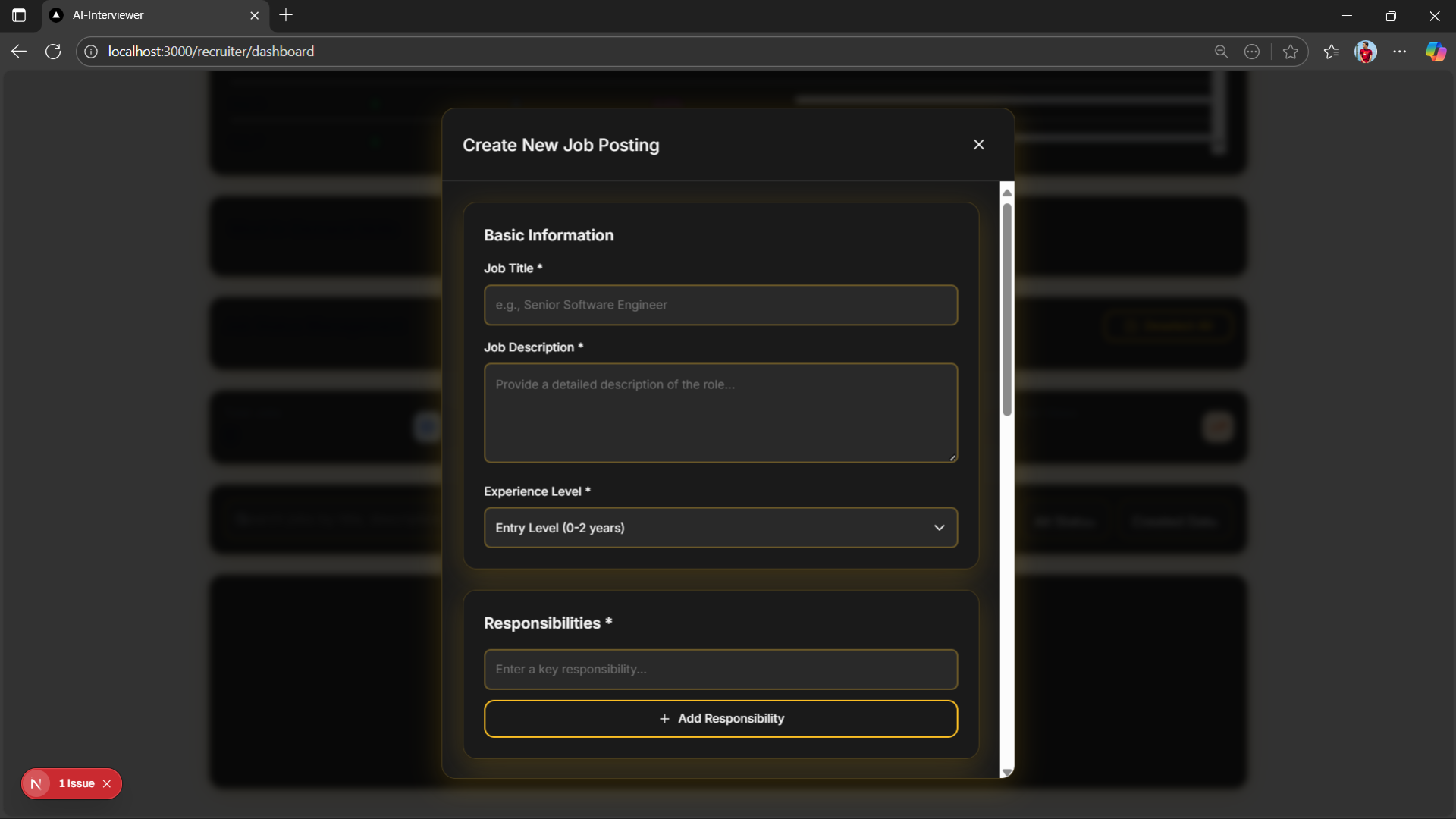Click the modal scrollbar thumb
This screenshot has width=1456, height=819.
[1007, 309]
